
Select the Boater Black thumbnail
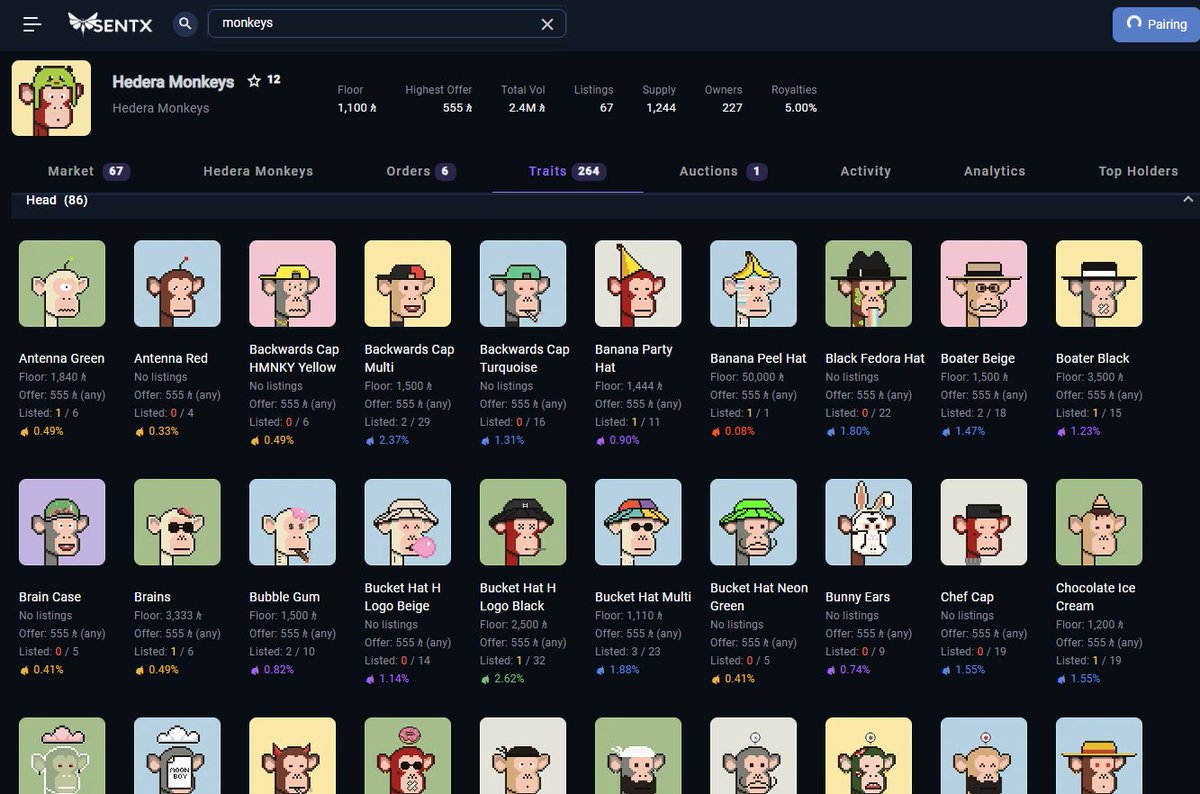point(1099,283)
